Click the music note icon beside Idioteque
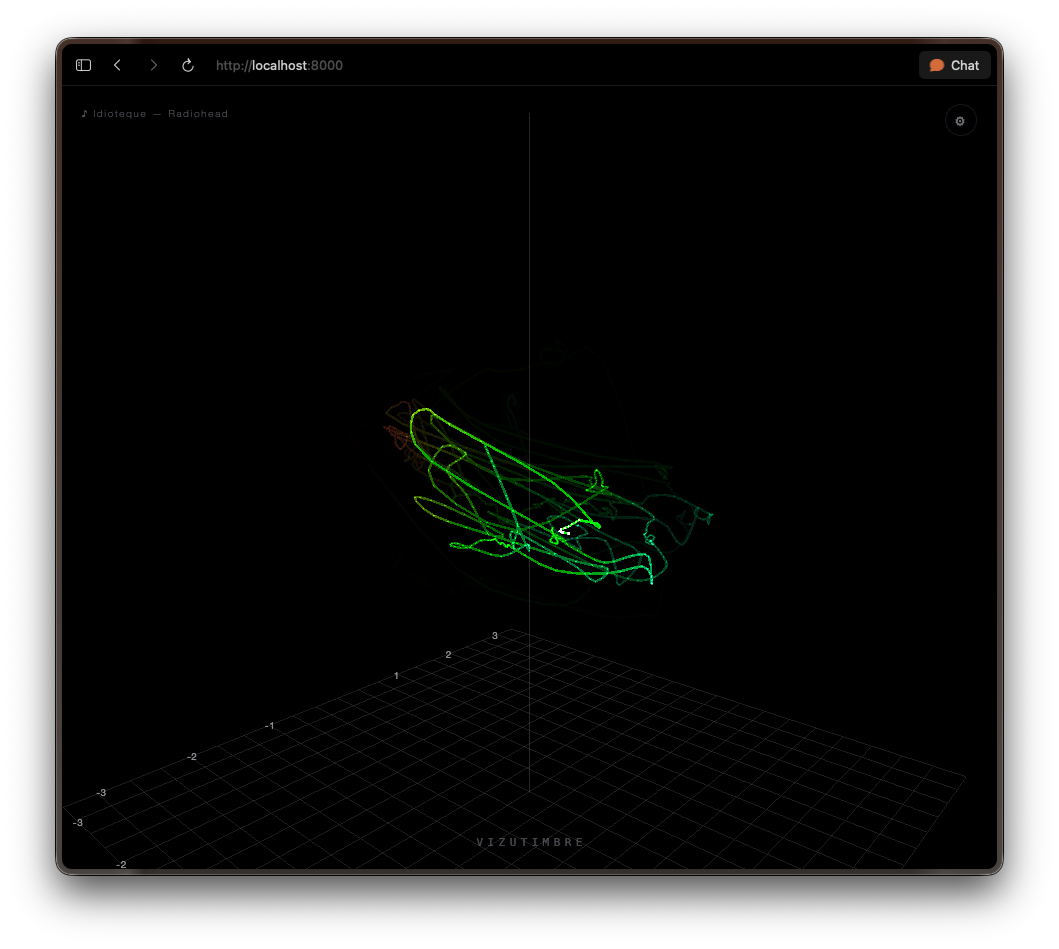 coord(84,113)
